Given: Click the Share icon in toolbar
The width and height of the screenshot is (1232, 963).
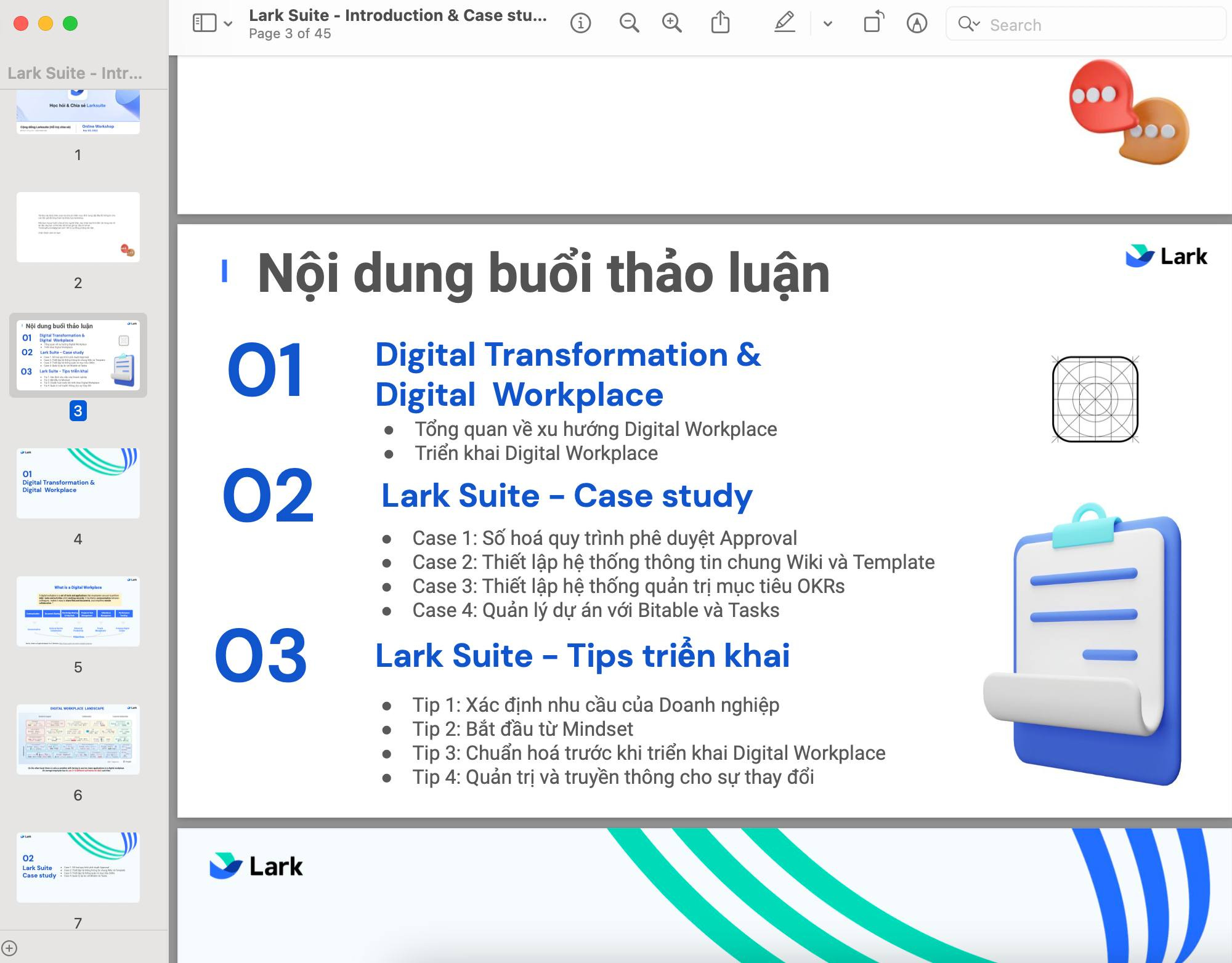Looking at the screenshot, I should tap(720, 23).
